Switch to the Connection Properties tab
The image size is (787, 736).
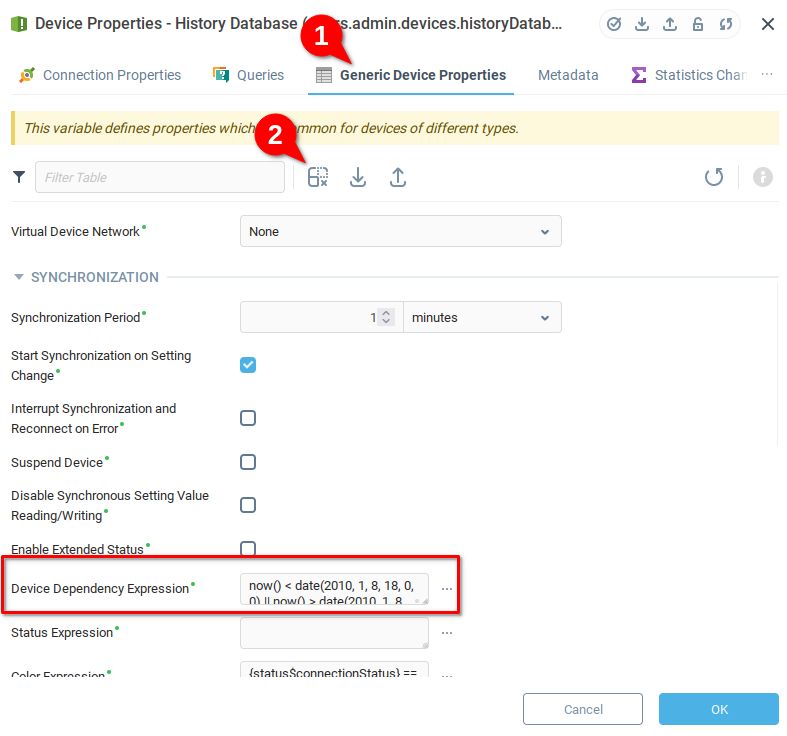click(x=100, y=75)
